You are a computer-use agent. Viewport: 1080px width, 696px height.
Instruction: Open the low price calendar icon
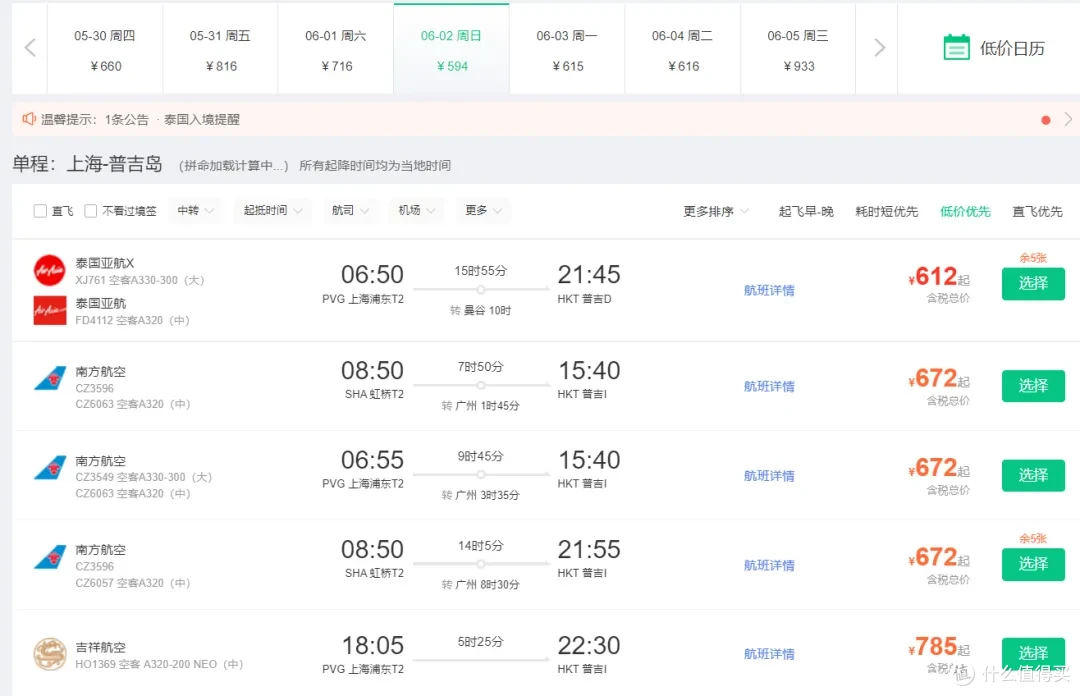[x=956, y=47]
